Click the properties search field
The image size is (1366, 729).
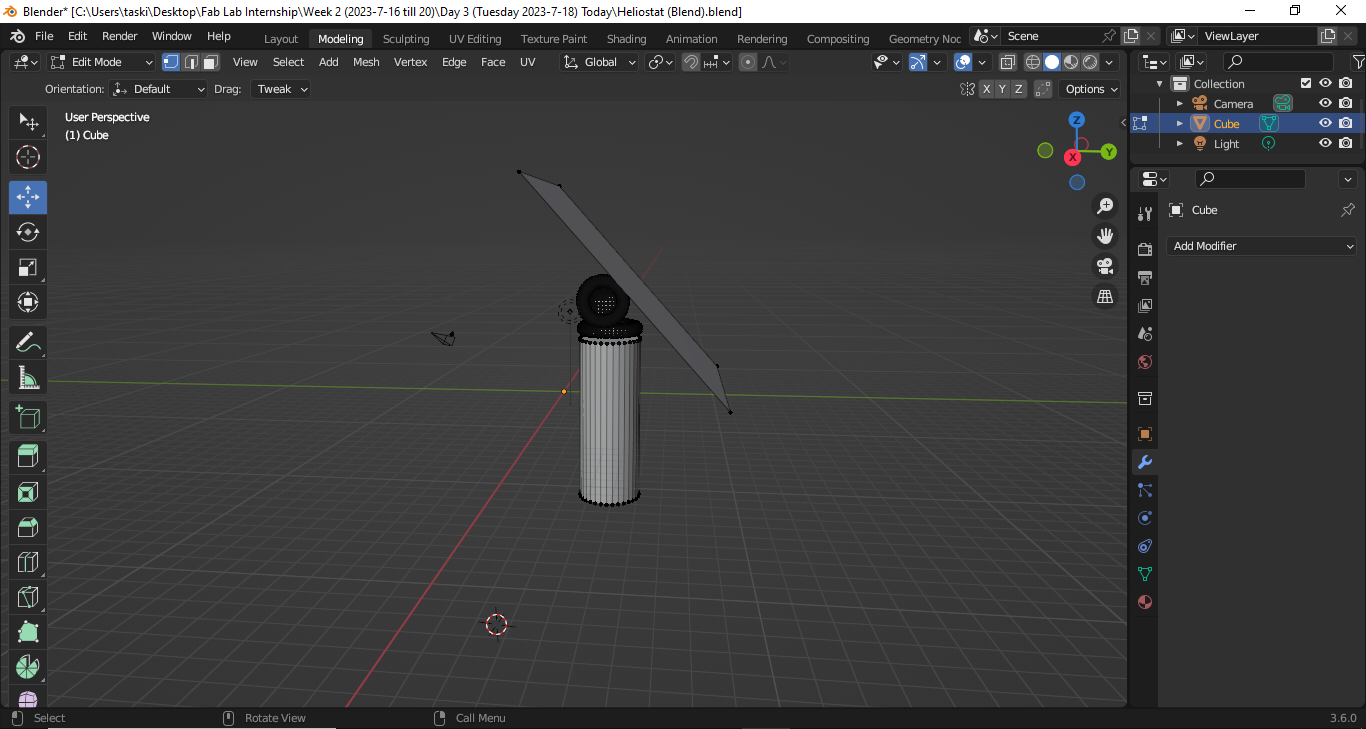[1251, 179]
